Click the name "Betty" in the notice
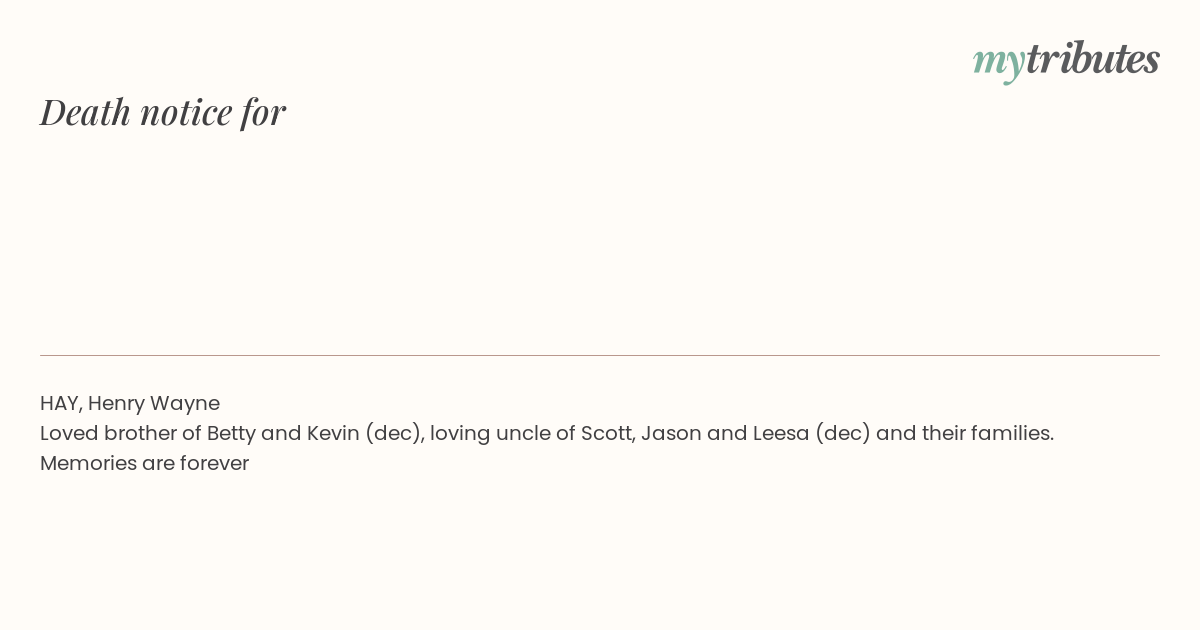Image resolution: width=1200 pixels, height=630 pixels. point(231,433)
